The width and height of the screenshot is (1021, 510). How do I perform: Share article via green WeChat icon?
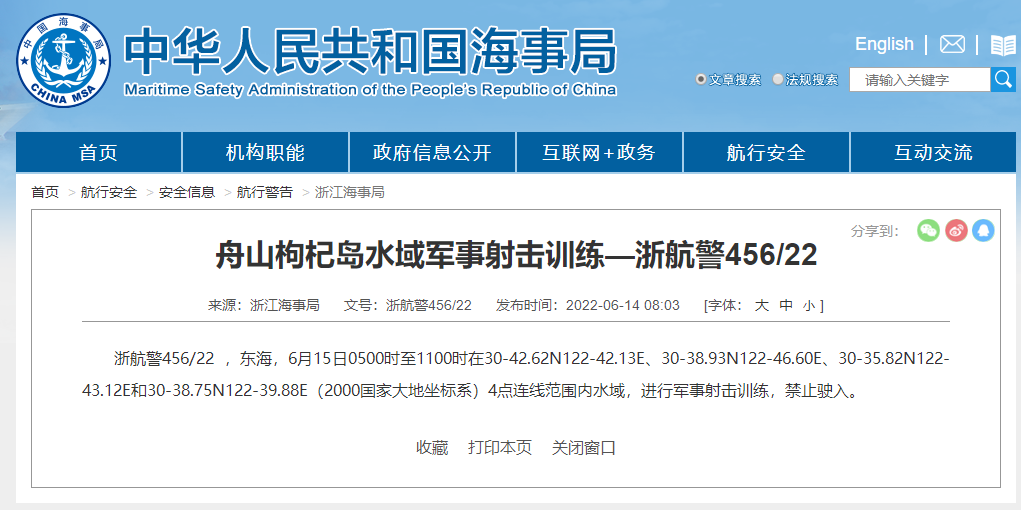[928, 231]
